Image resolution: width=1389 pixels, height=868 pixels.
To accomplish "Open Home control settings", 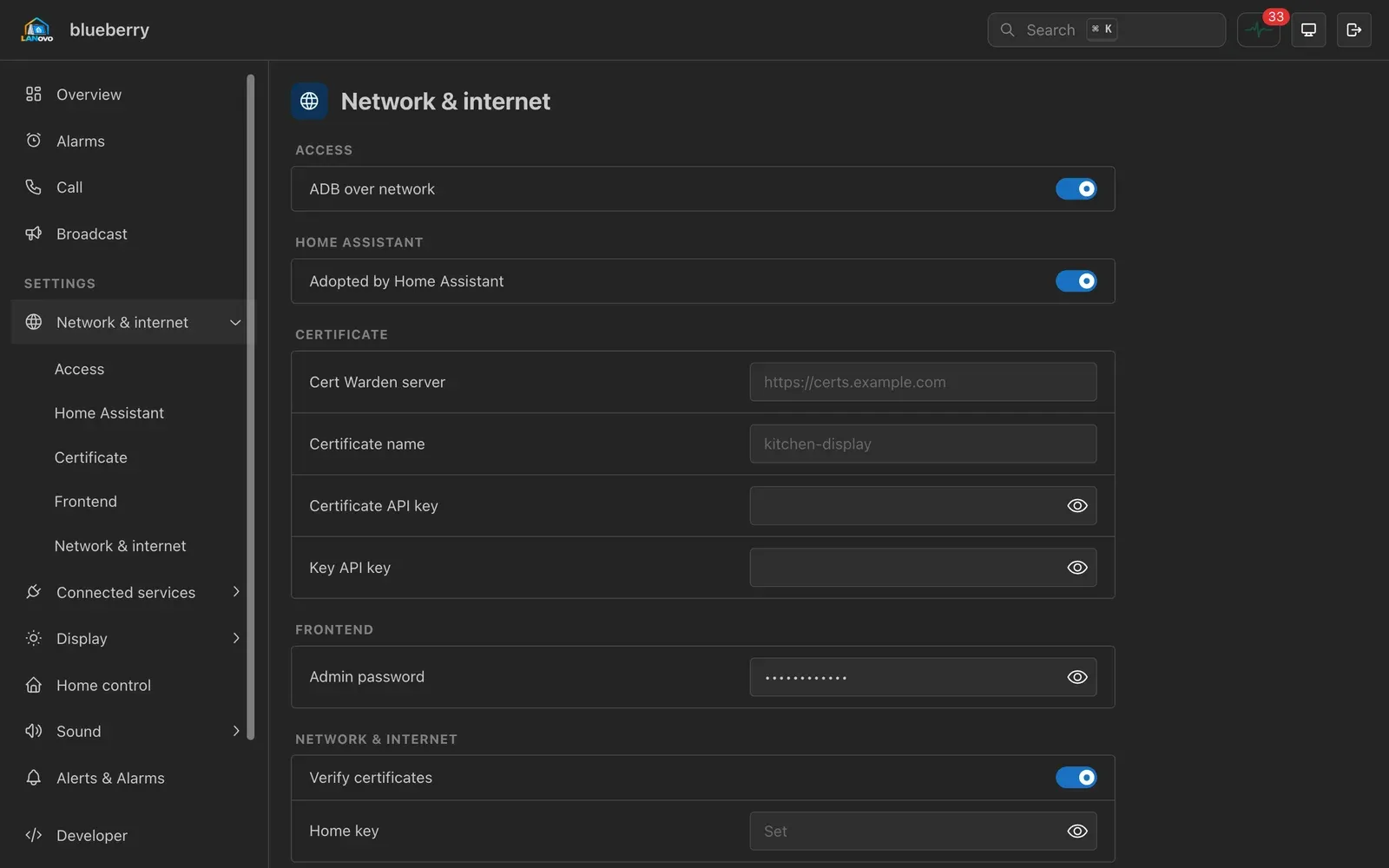I will pos(128,685).
